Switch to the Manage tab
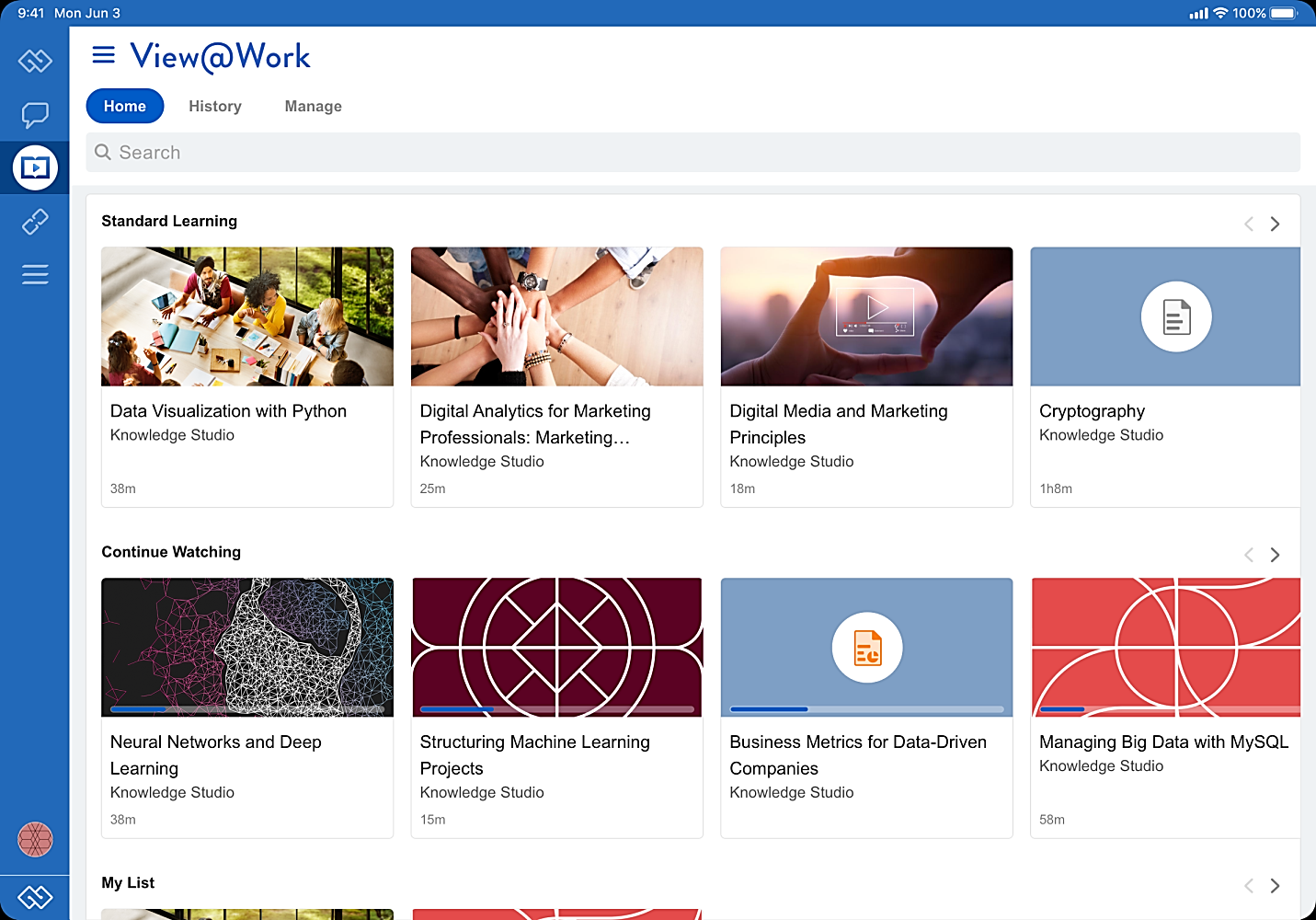This screenshot has height=920, width=1316. (314, 106)
